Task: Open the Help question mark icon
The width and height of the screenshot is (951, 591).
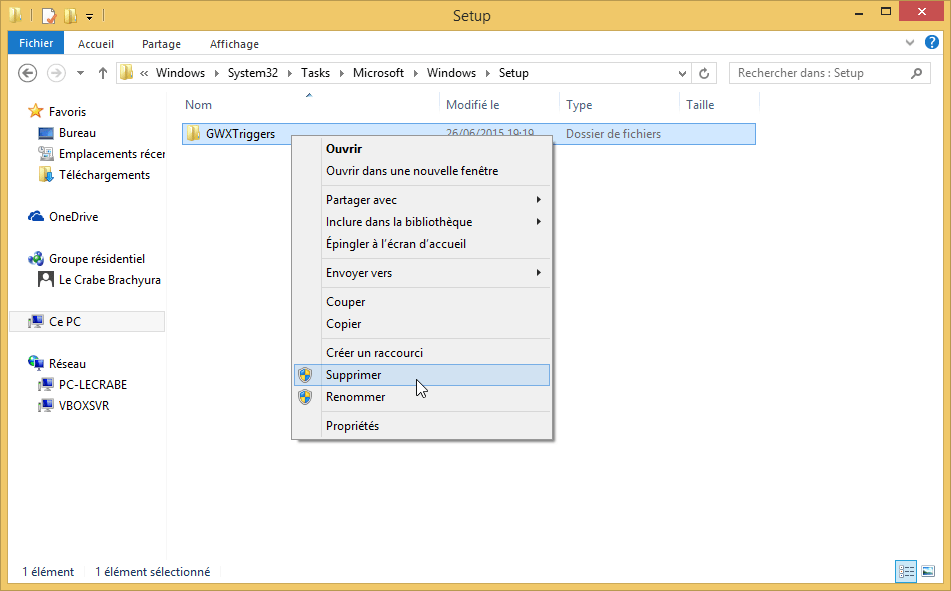Action: point(932,42)
